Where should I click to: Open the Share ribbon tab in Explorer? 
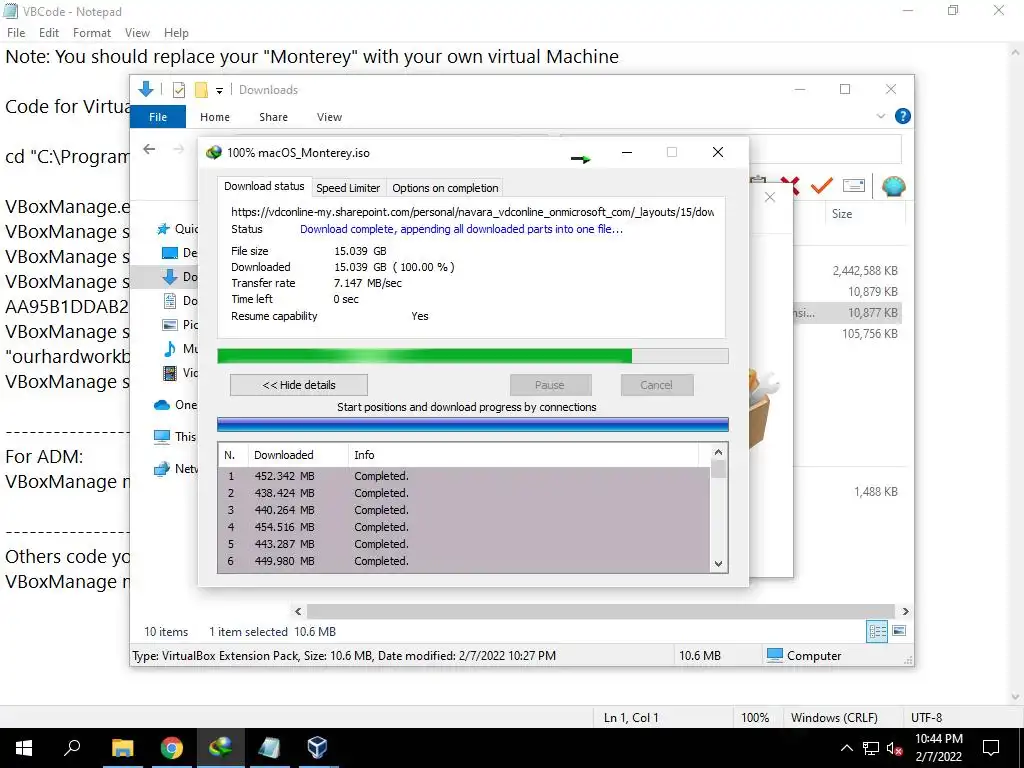(273, 117)
